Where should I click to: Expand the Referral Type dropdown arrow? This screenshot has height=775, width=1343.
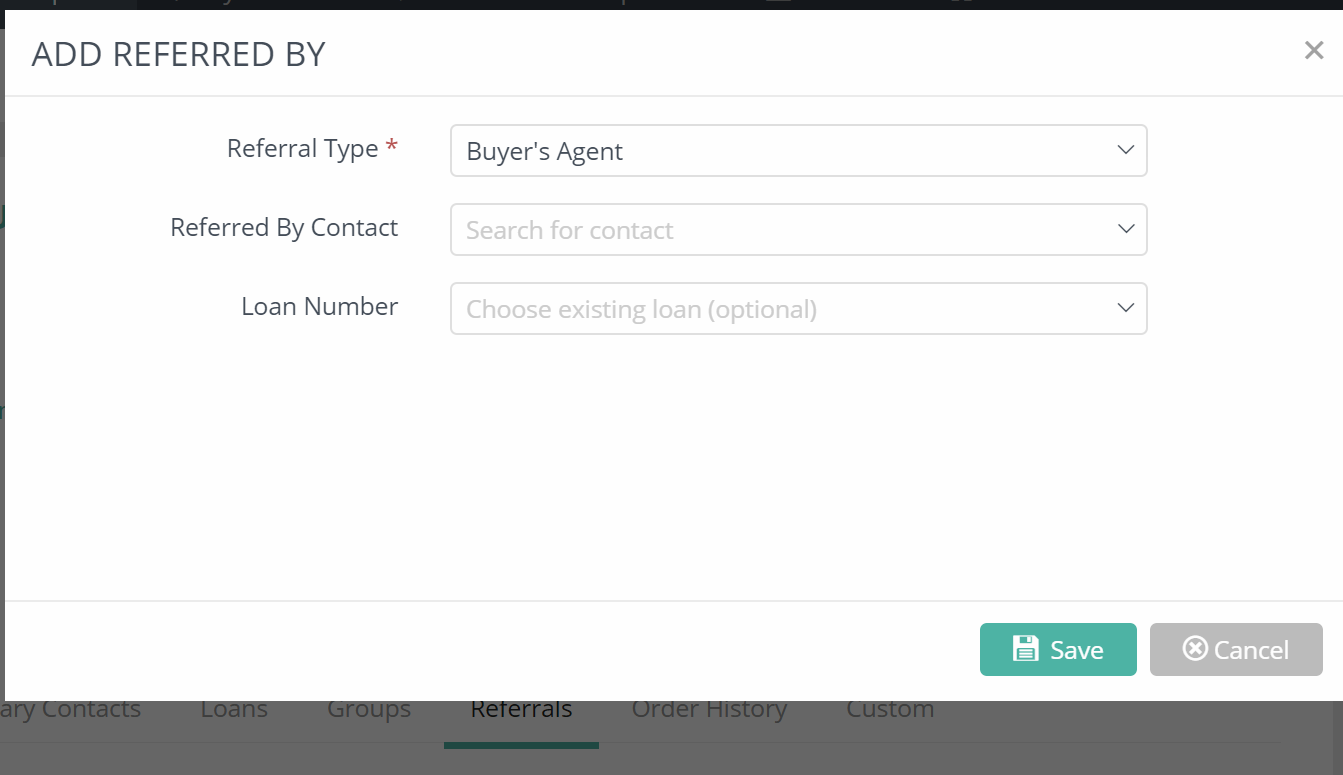(1125, 150)
